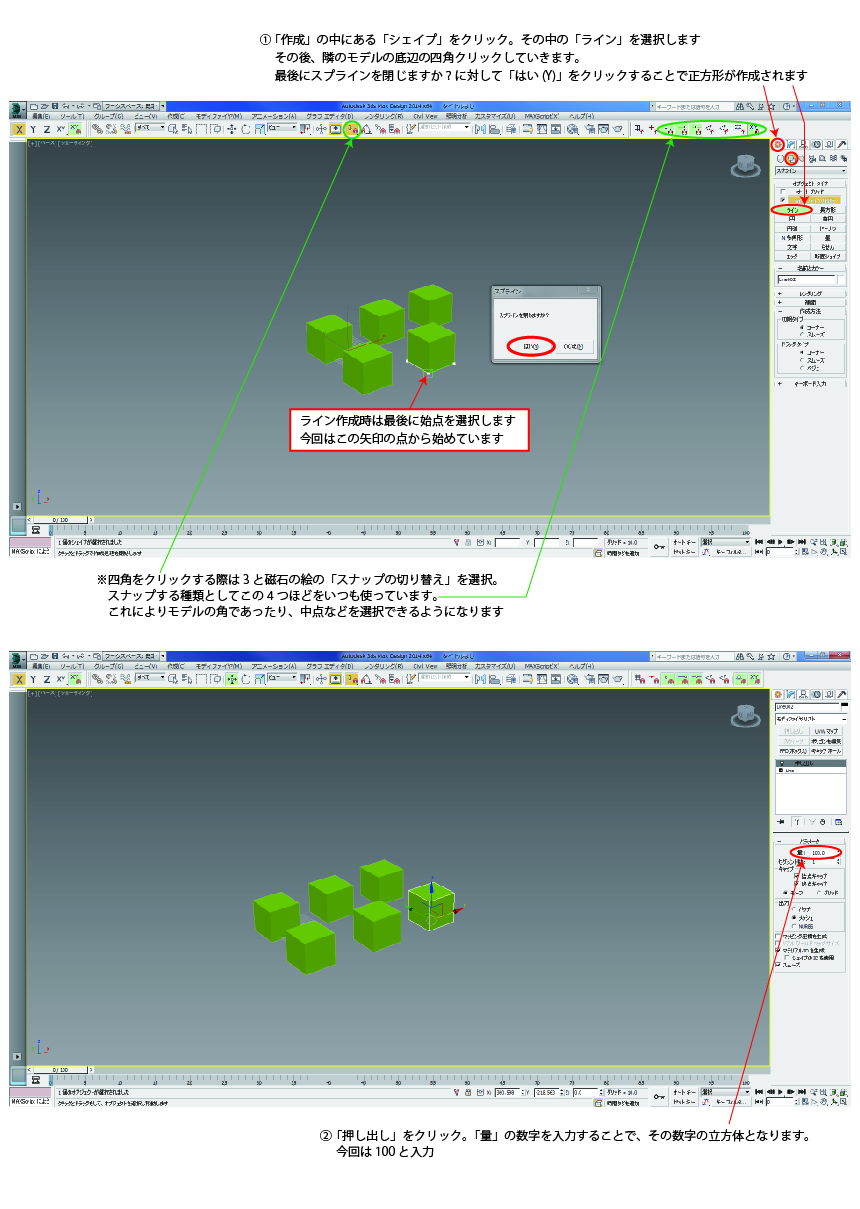Image resolution: width=860 pixels, height=1209 pixels.
Task: Select the Lights category icon beside the Shapes icon
Action: point(802,158)
